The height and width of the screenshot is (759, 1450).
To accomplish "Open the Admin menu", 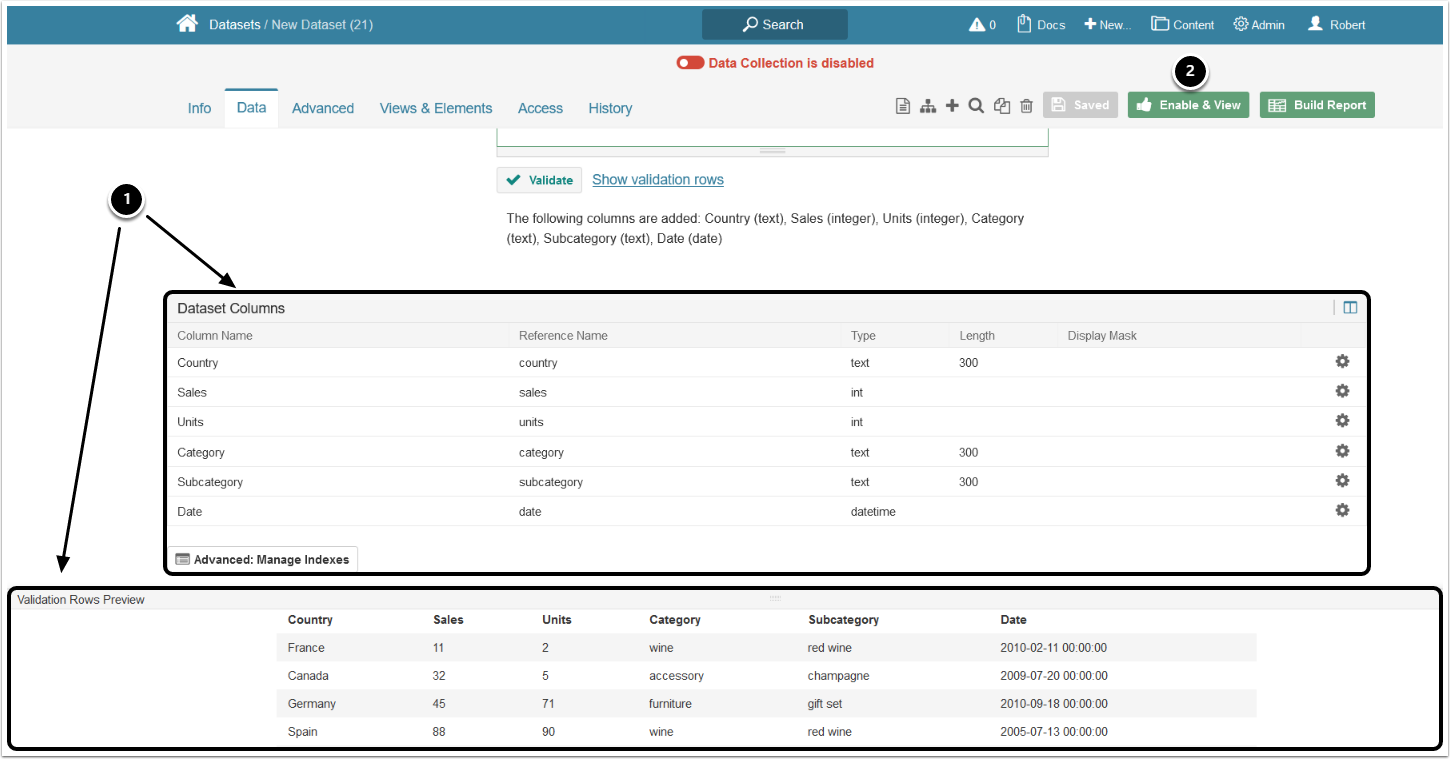I will coord(1259,25).
